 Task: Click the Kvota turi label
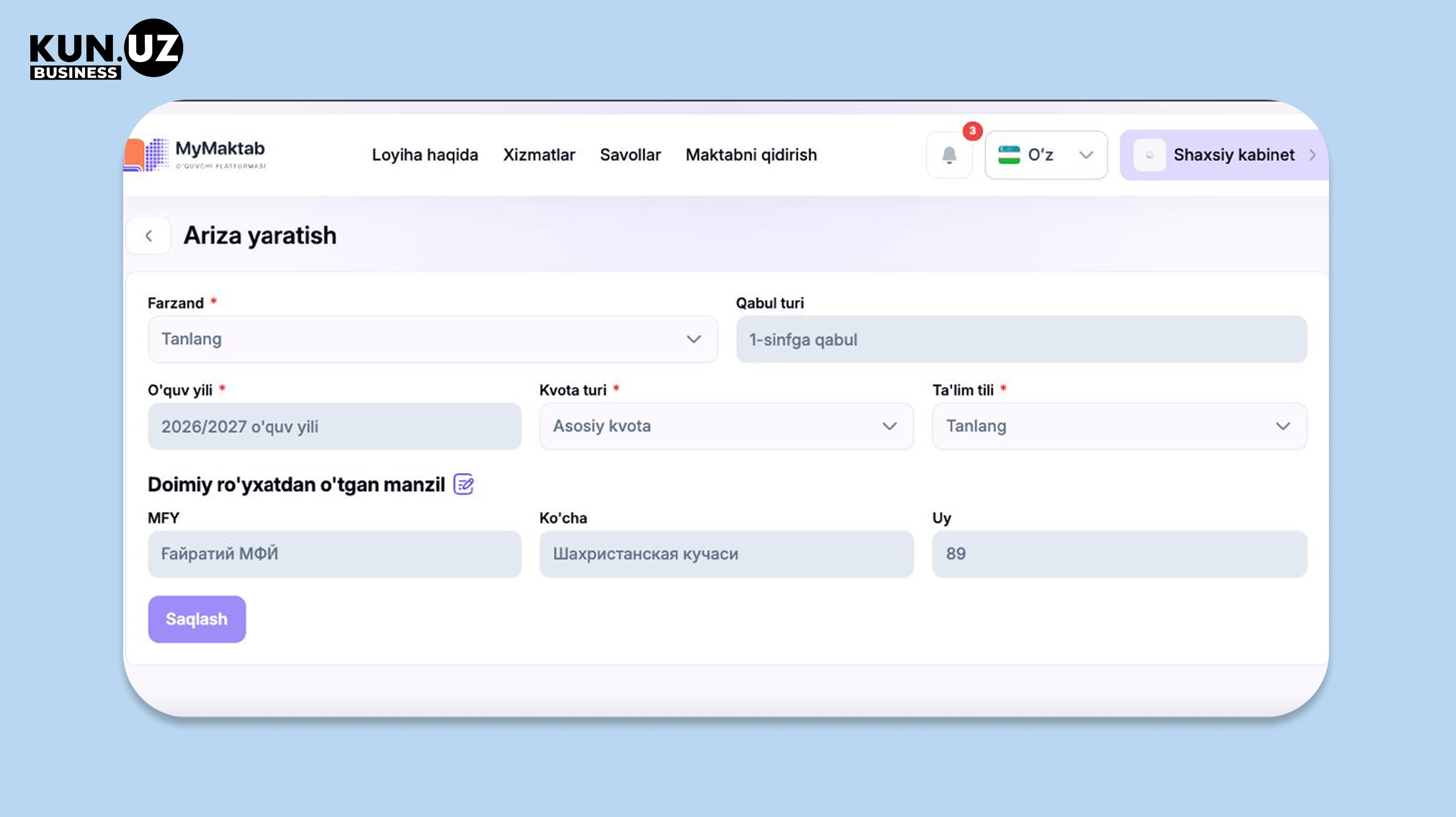tap(573, 390)
